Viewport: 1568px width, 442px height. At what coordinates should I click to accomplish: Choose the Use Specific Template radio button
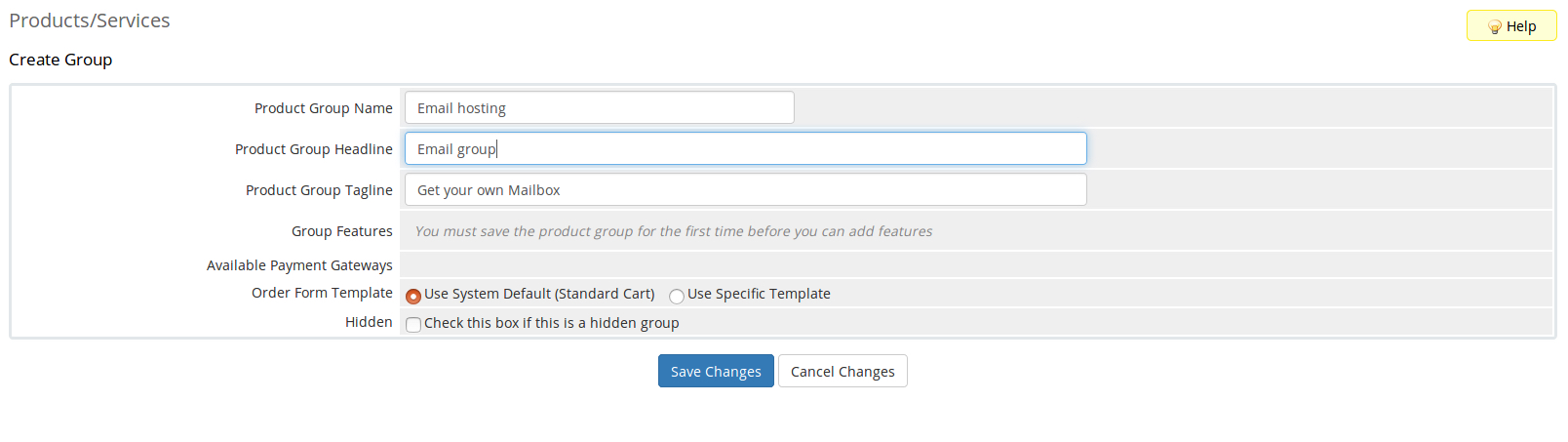click(677, 296)
